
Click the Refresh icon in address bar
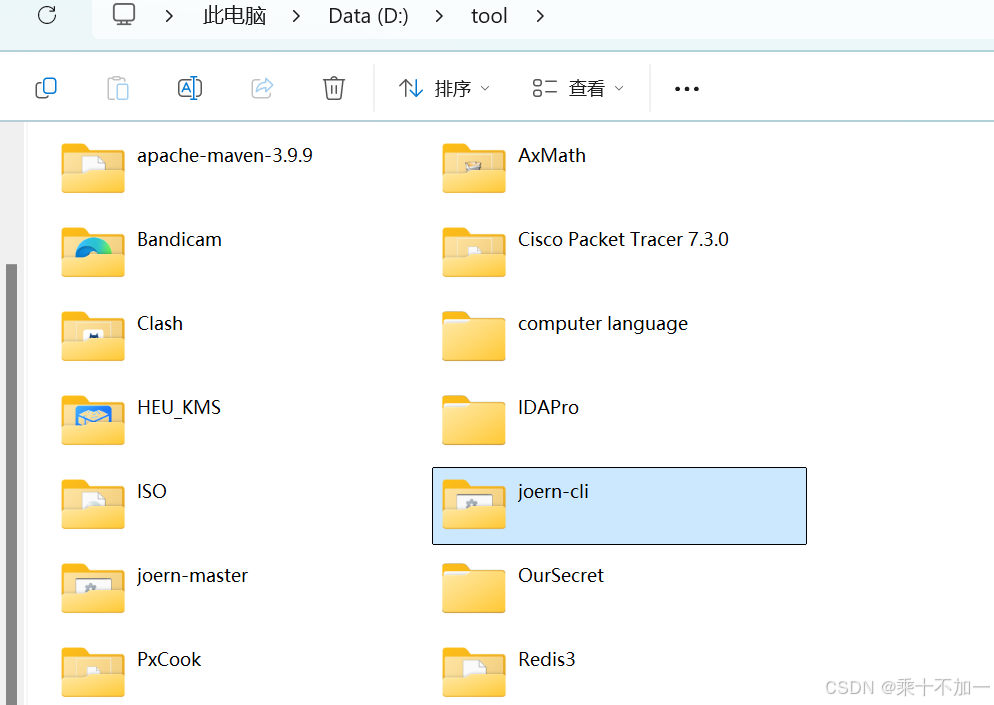47,15
